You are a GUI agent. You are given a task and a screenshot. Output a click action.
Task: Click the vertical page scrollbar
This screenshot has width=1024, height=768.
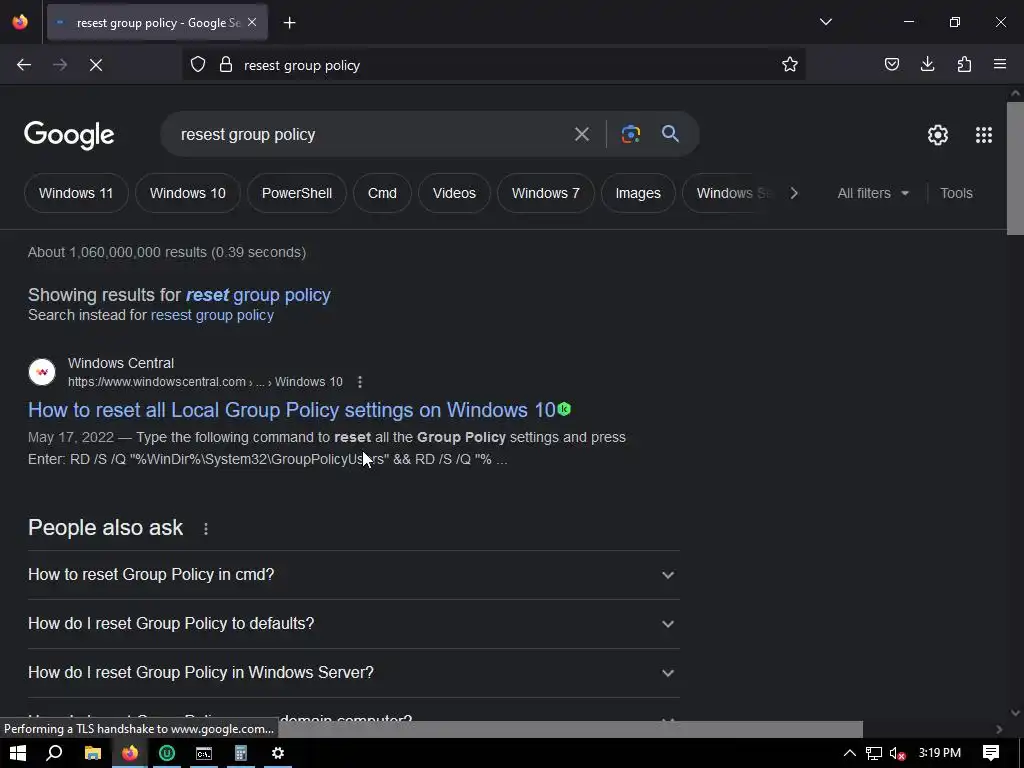[x=1015, y=168]
